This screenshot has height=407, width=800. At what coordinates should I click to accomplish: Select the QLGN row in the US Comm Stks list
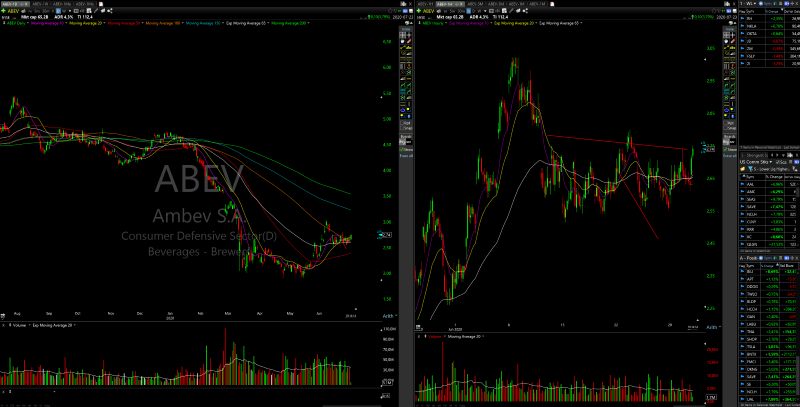pyautogui.click(x=767, y=244)
